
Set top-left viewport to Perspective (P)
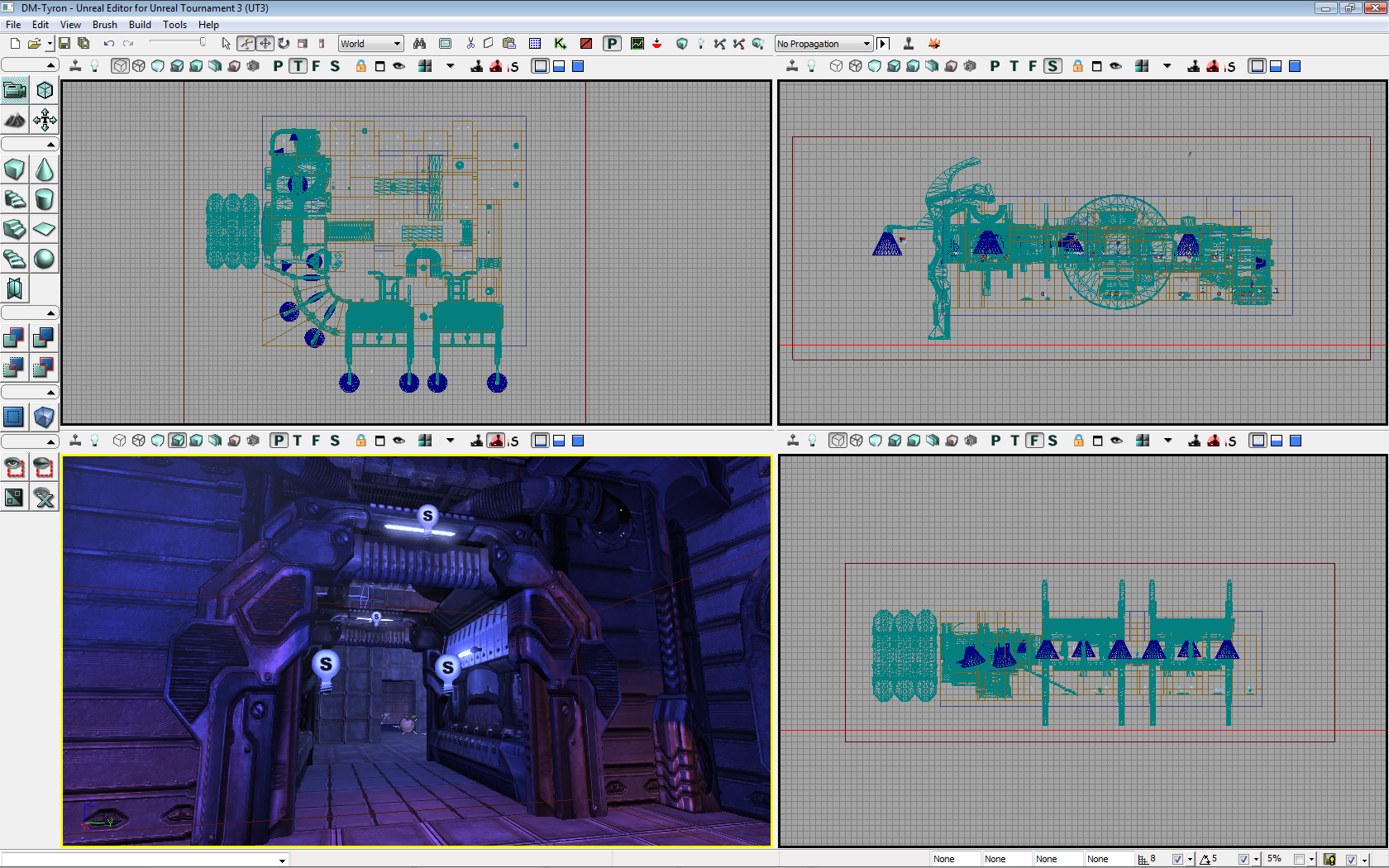click(x=278, y=66)
